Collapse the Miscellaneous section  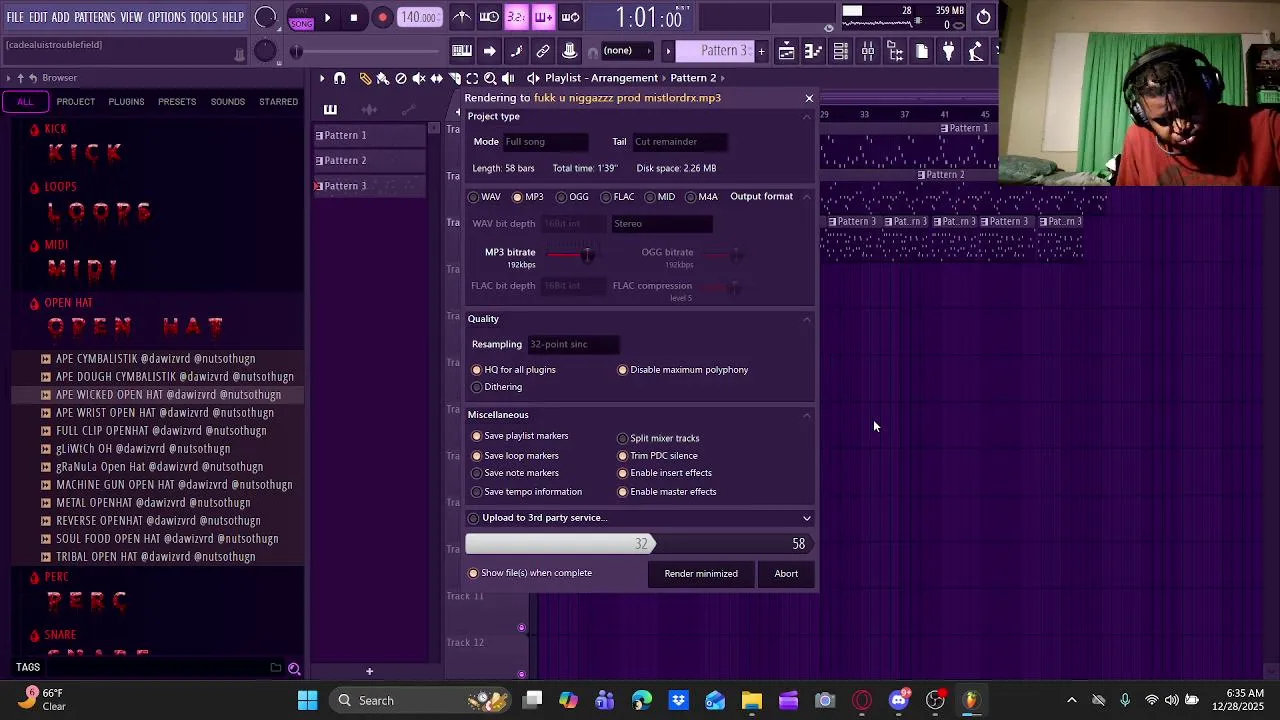[807, 415]
